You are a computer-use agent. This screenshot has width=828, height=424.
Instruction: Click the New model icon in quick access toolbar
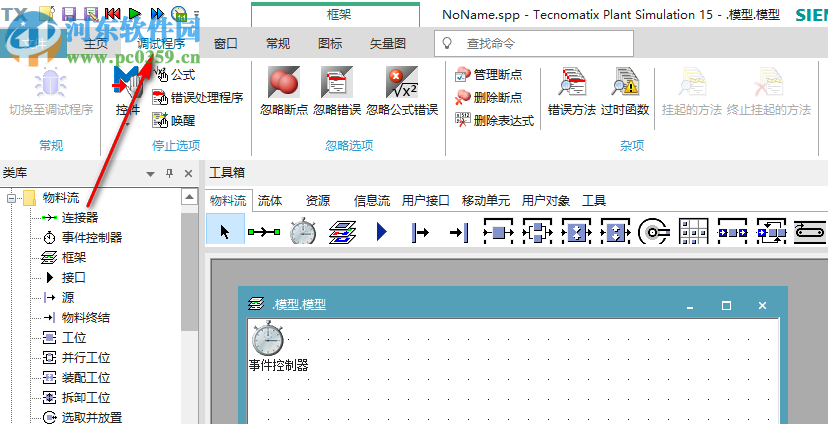point(46,12)
